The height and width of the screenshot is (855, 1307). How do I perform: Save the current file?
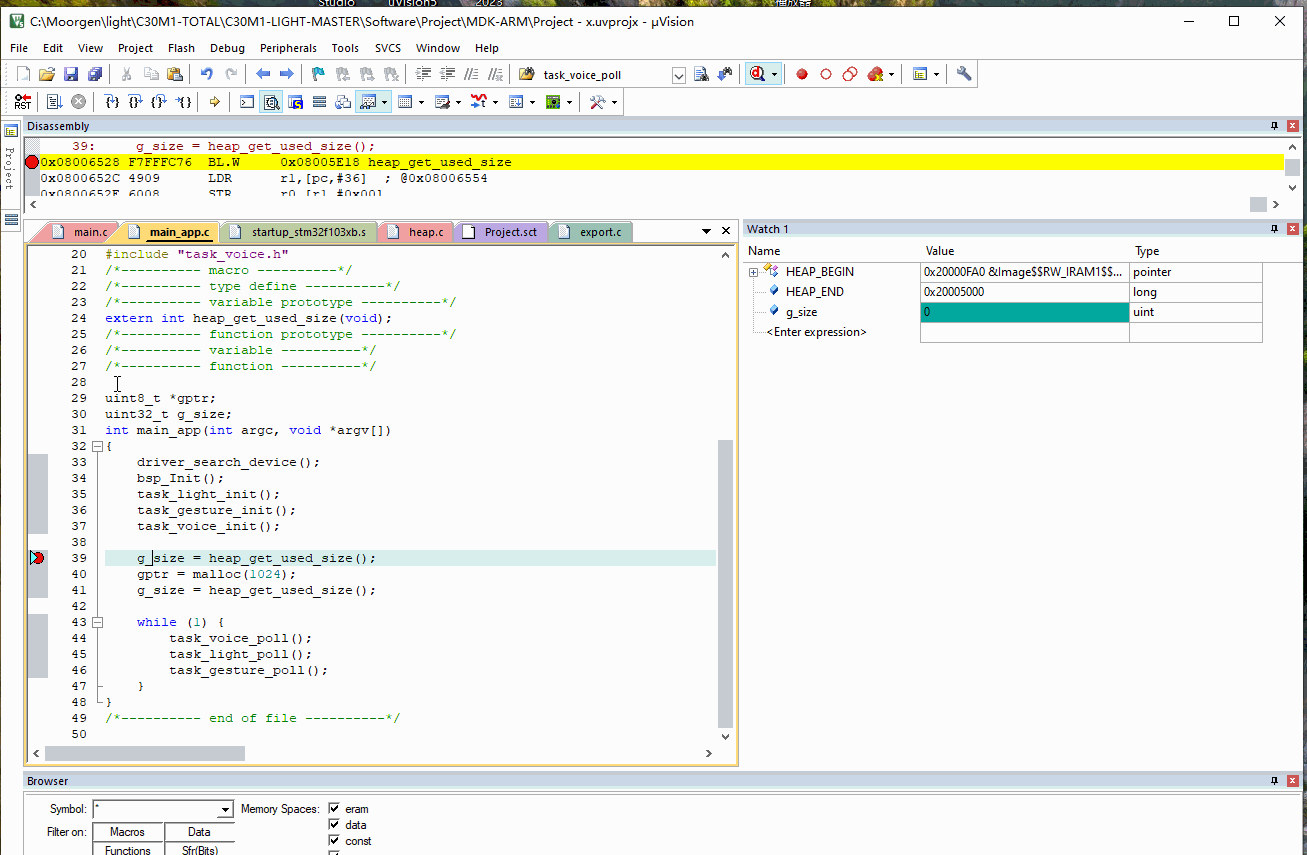71,74
